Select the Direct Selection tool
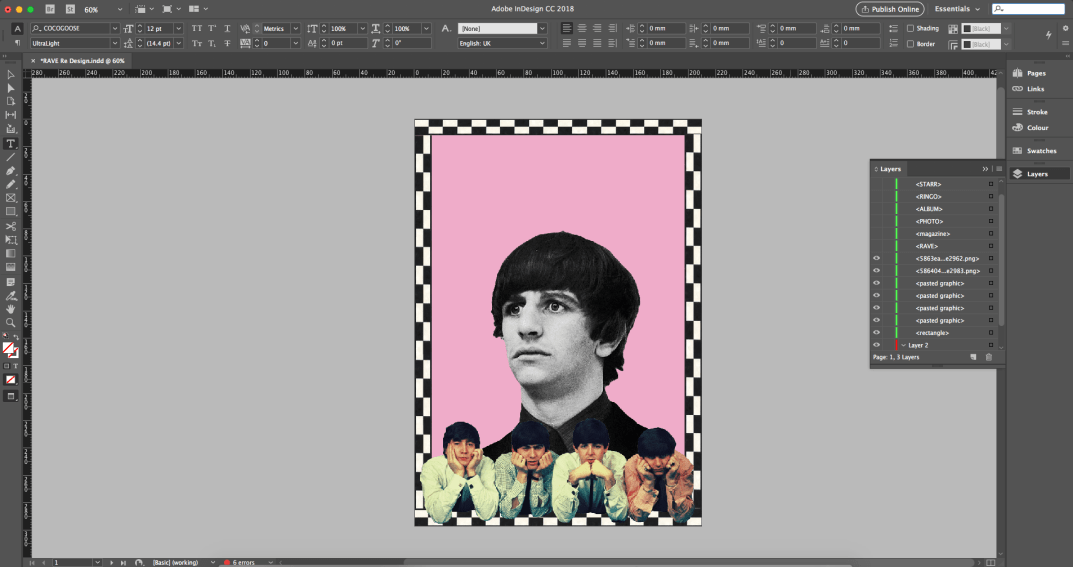 (10, 88)
